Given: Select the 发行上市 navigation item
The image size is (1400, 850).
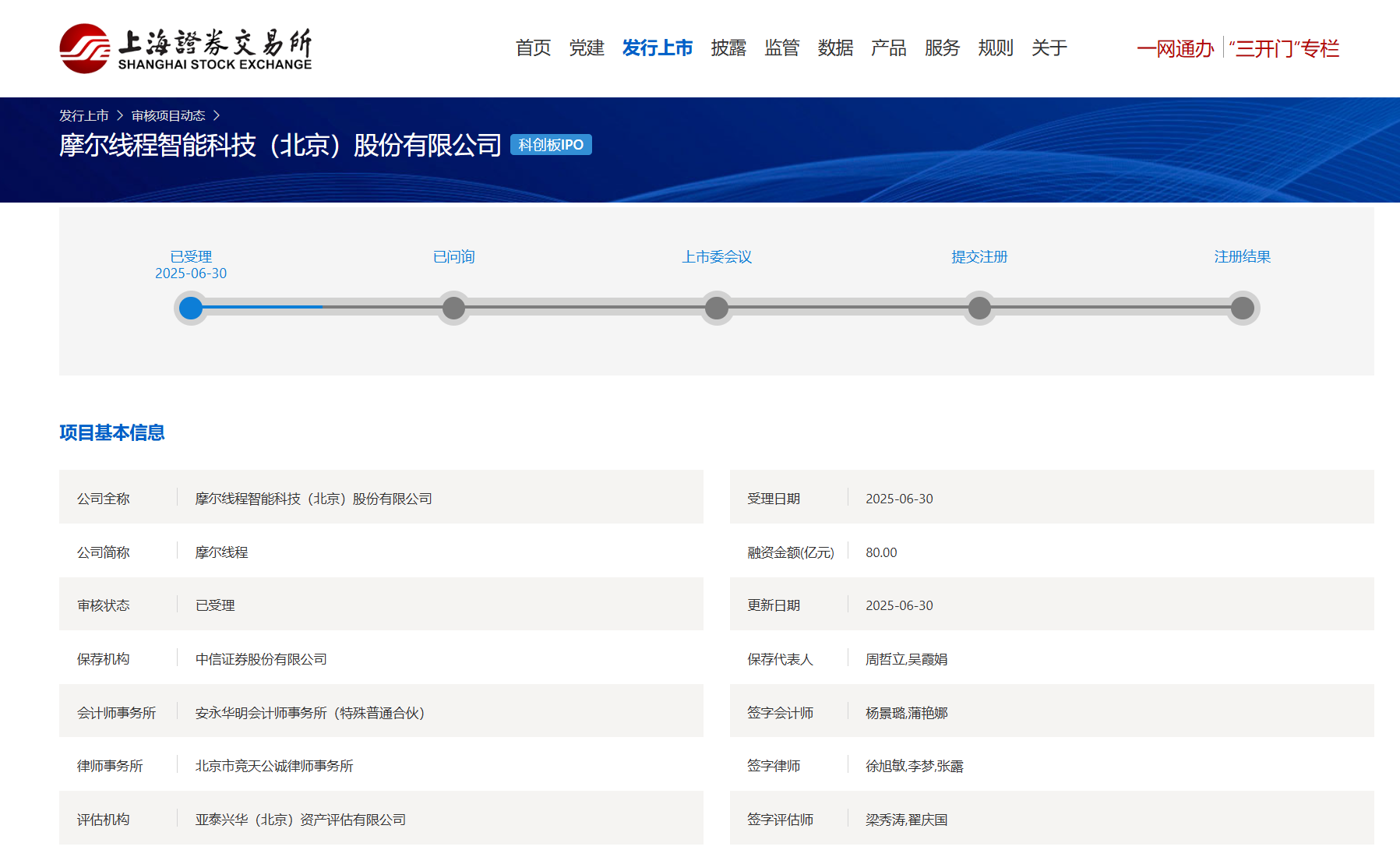Looking at the screenshot, I should coord(658,48).
